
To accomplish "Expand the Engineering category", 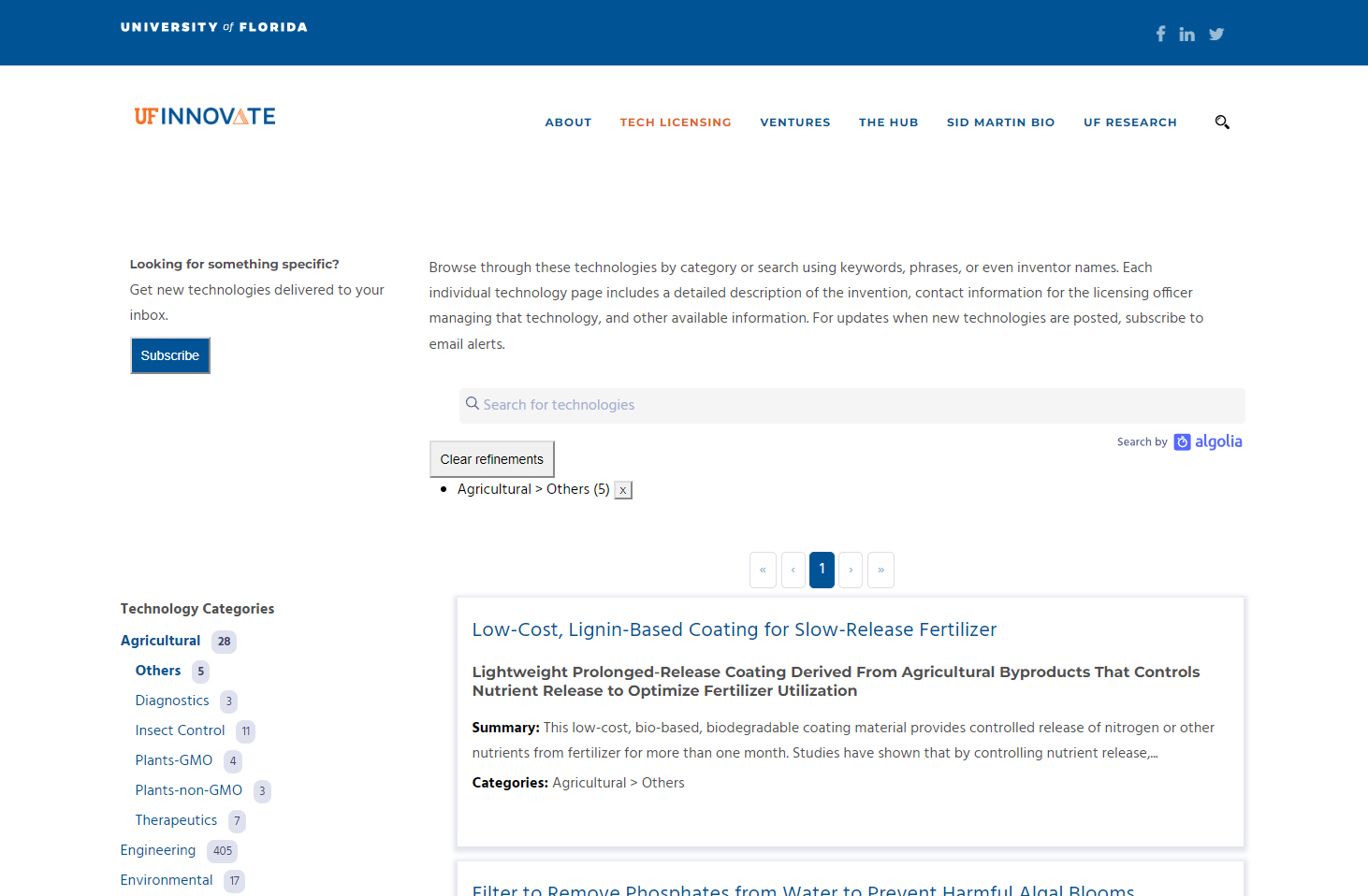I will tap(157, 850).
